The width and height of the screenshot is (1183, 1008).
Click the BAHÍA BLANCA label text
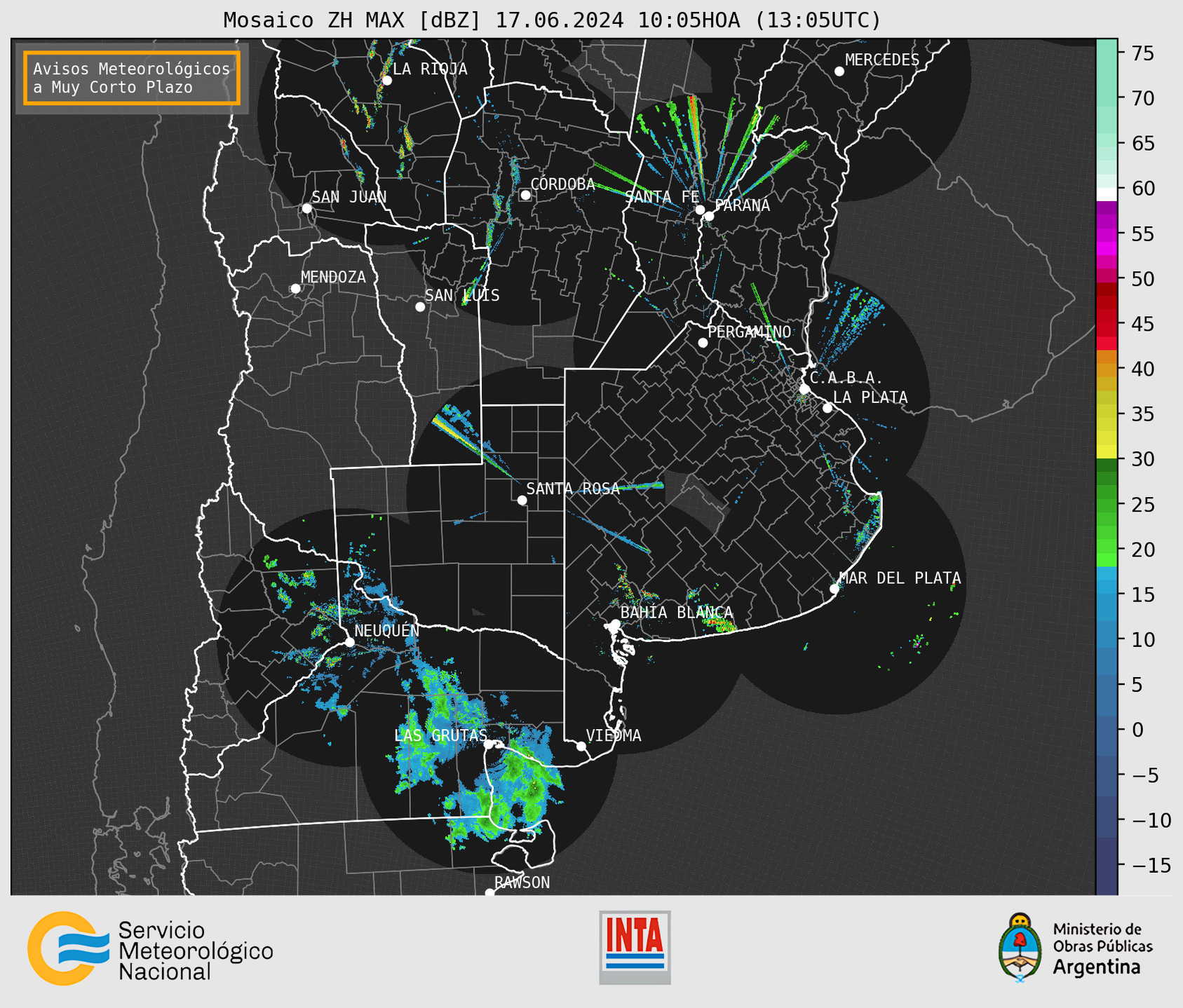coord(677,612)
